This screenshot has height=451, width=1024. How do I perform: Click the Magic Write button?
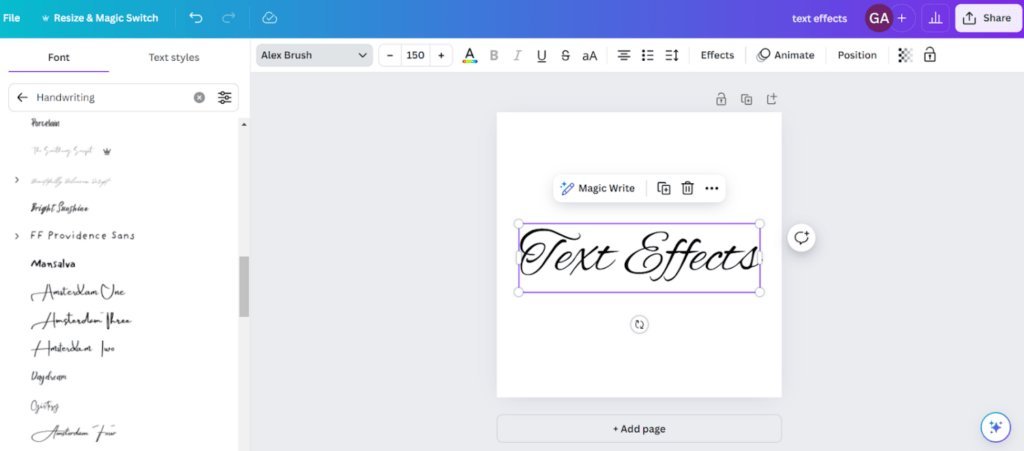pyautogui.click(x=597, y=189)
